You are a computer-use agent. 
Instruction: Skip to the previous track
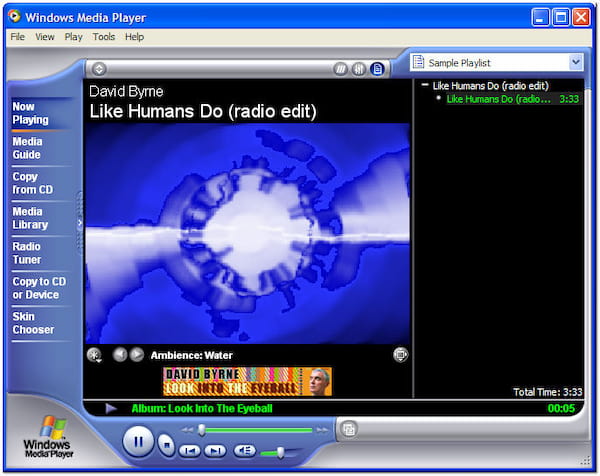coord(190,451)
